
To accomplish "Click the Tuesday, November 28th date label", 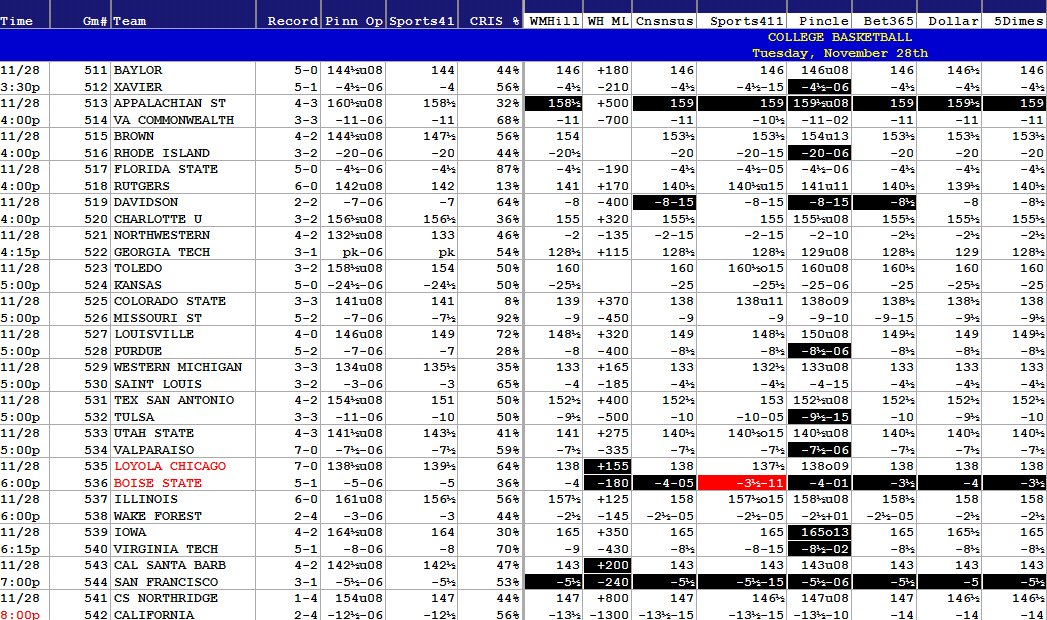I will click(839, 53).
